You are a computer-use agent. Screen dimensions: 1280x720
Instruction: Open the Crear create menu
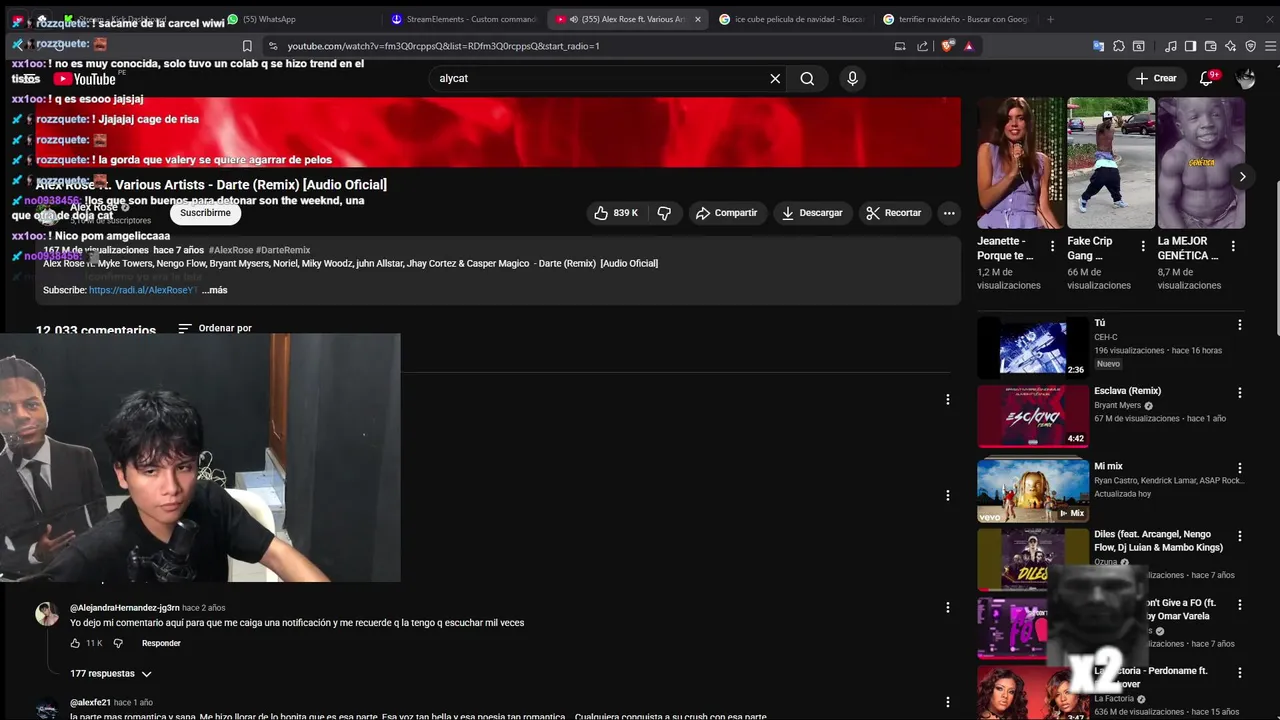pyautogui.click(x=1156, y=78)
